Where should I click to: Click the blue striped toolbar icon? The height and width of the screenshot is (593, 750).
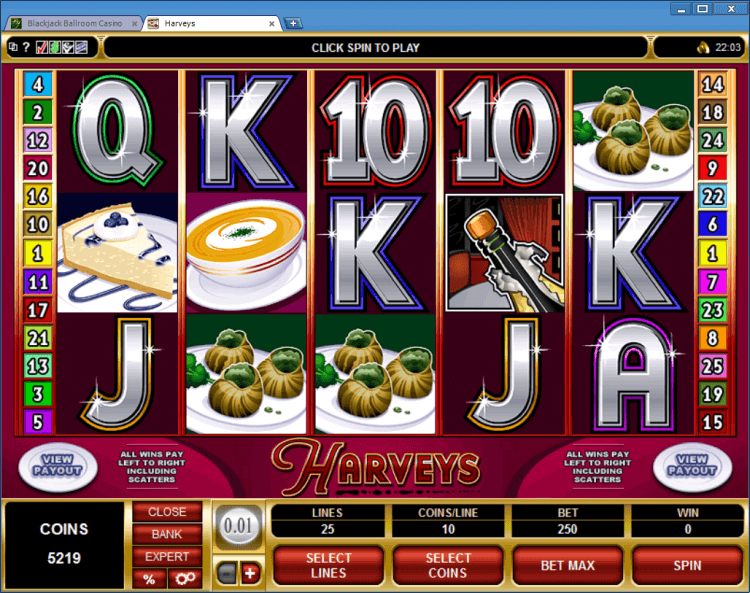tap(81, 47)
